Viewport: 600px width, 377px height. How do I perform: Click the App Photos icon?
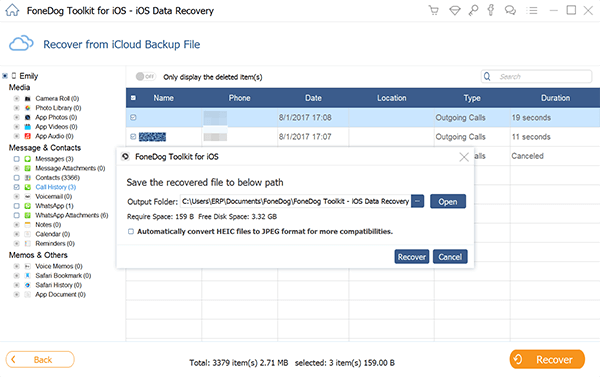[28, 117]
